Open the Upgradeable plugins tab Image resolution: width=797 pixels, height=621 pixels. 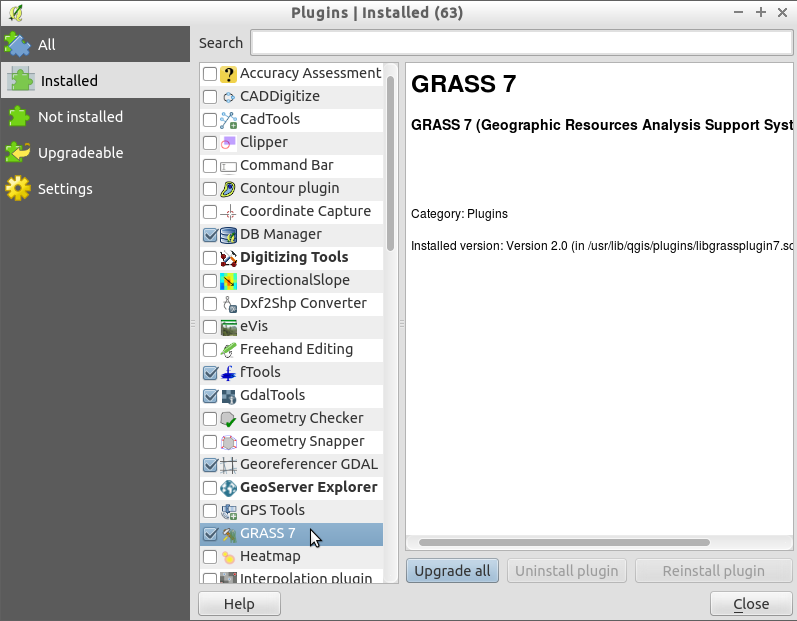point(95,152)
